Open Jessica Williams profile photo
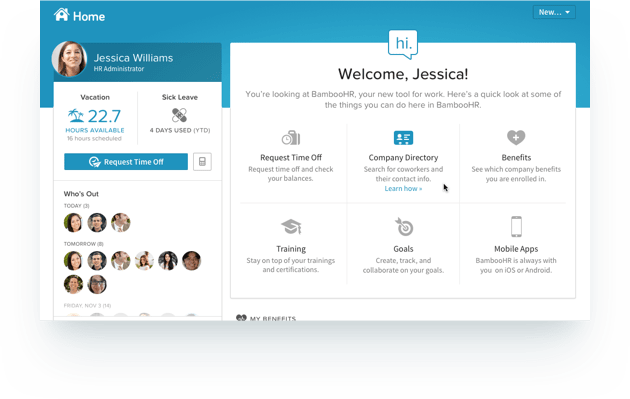The image size is (630, 399). [70, 59]
